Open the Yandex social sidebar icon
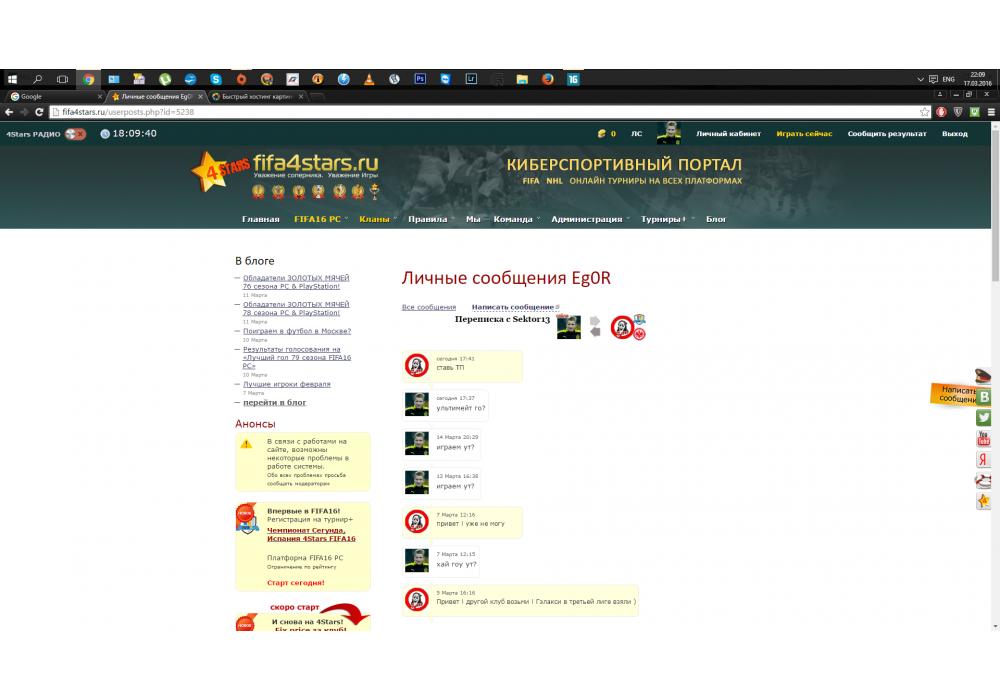Image resolution: width=1000 pixels, height=700 pixels. point(983,460)
